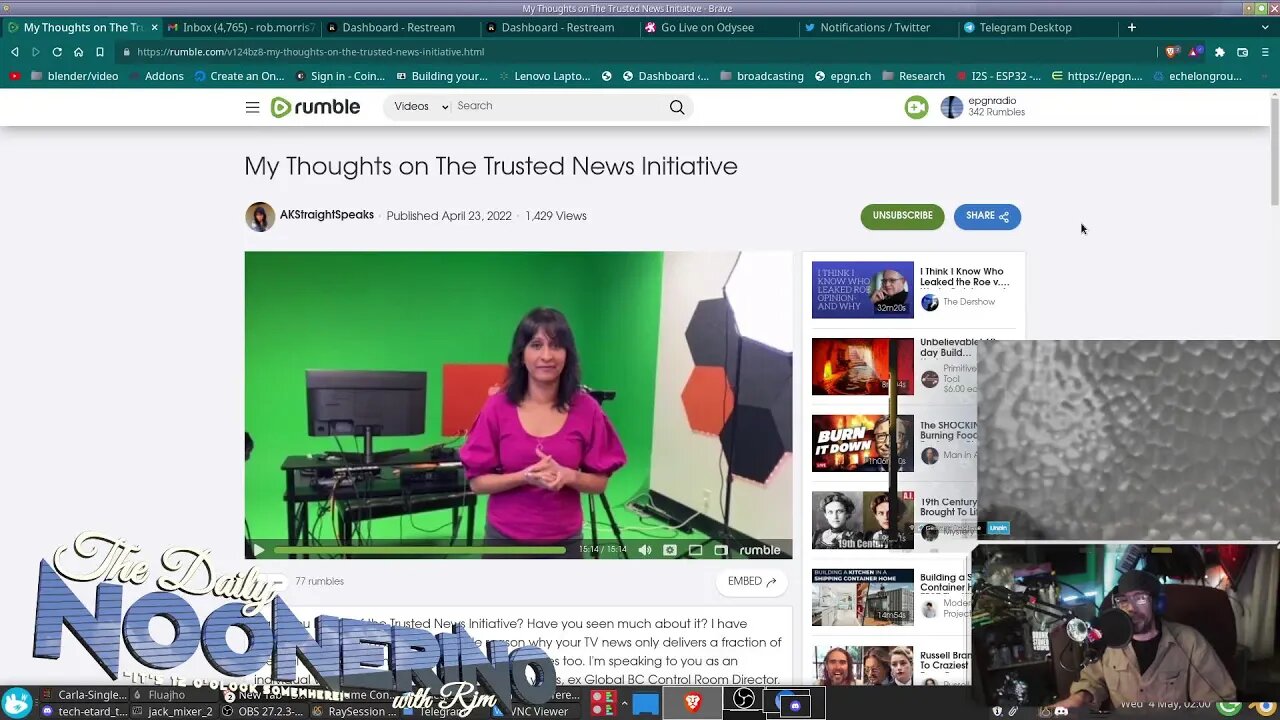Open the YouTube bookmark icon
1280x720 pixels.
point(14,76)
